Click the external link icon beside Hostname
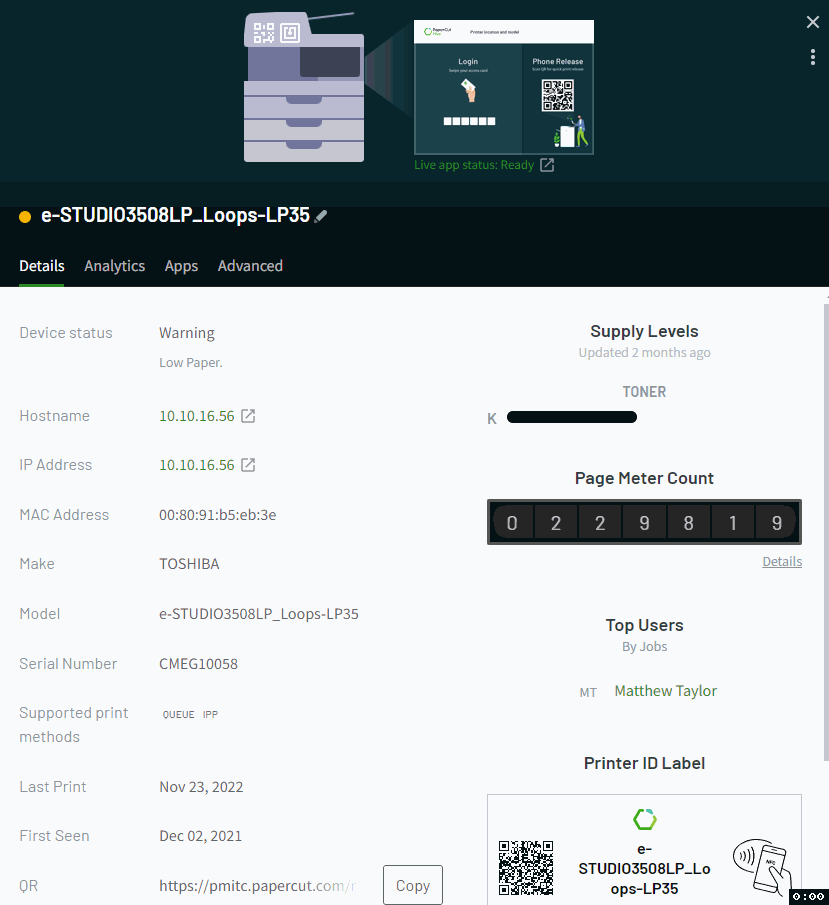 click(x=246, y=415)
